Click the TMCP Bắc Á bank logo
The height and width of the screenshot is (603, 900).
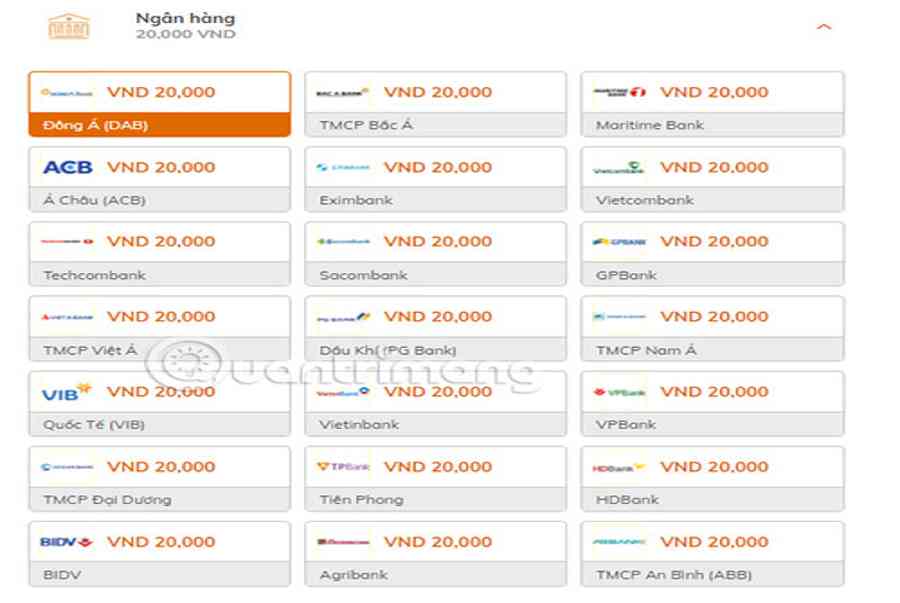(x=343, y=92)
